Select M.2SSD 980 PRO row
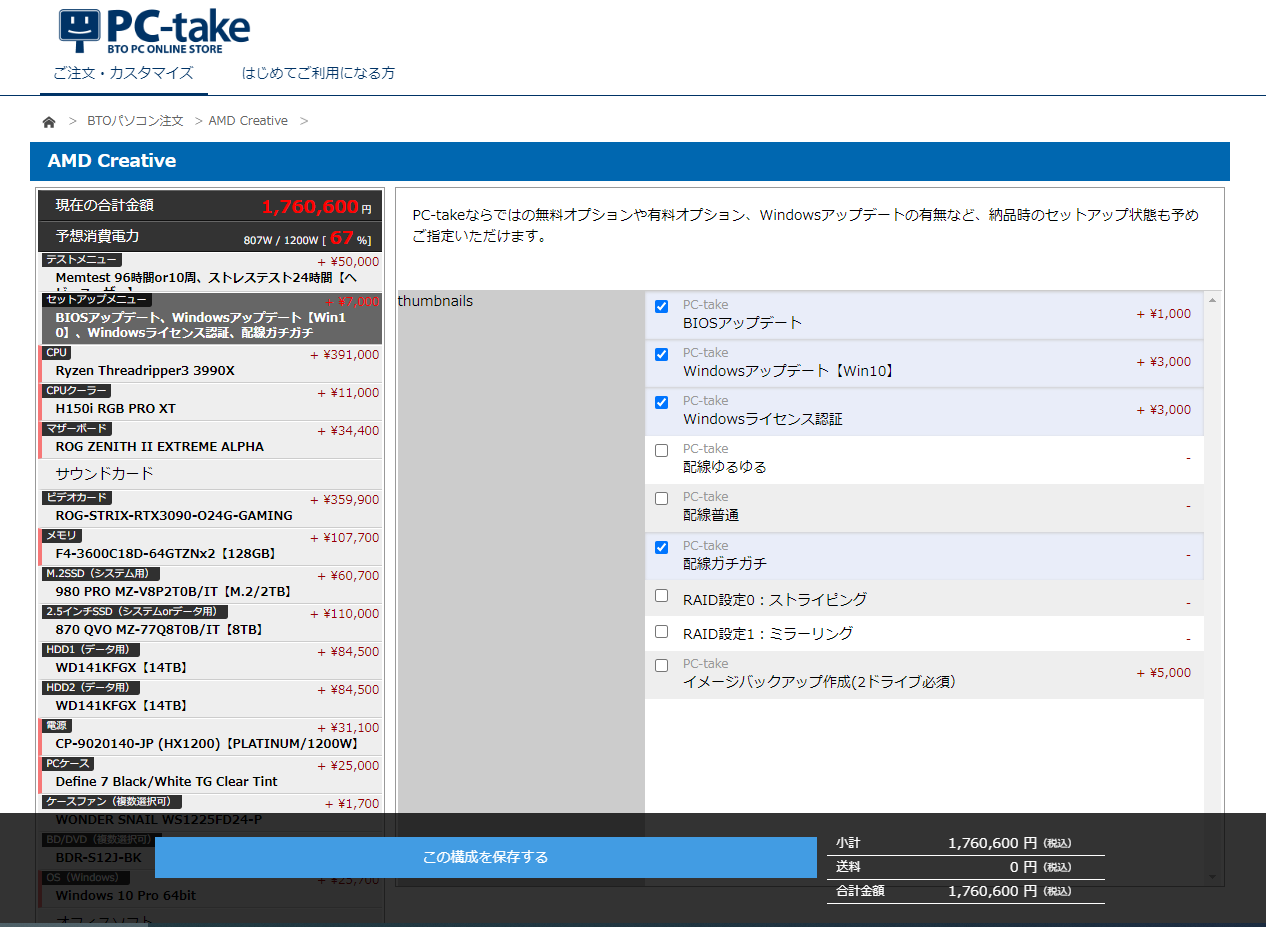The image size is (1266, 927). (x=211, y=584)
